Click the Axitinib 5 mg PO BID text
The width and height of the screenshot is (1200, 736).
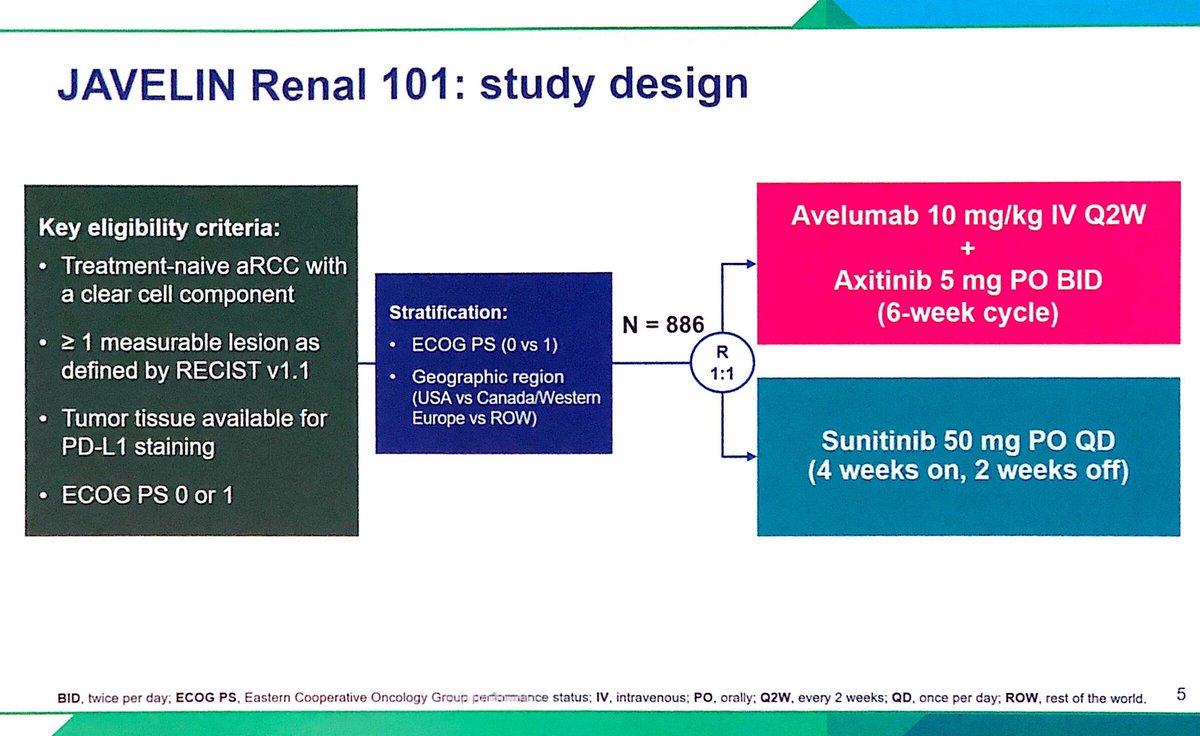968,281
